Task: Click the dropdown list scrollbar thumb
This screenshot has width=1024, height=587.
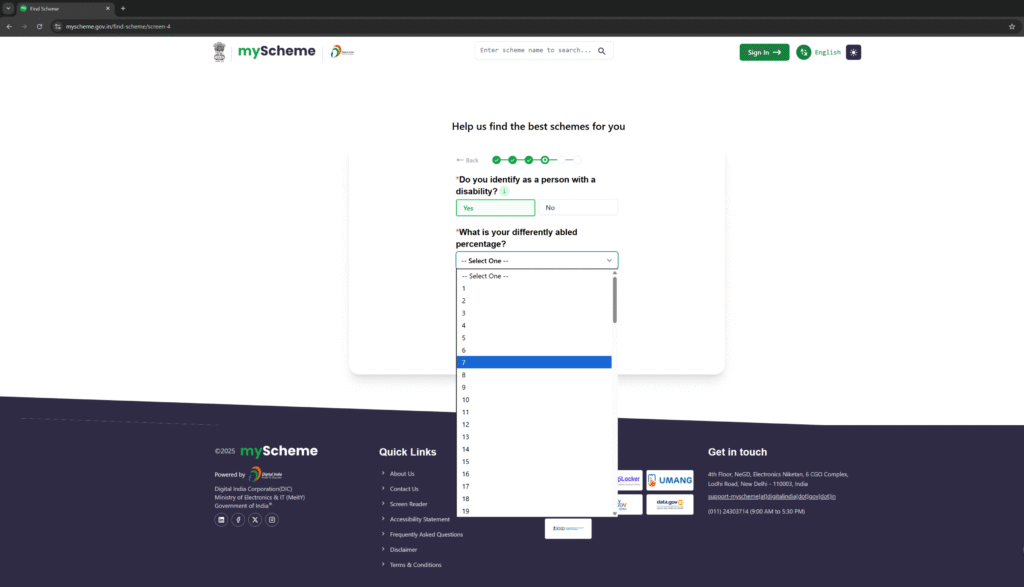Action: (x=614, y=300)
